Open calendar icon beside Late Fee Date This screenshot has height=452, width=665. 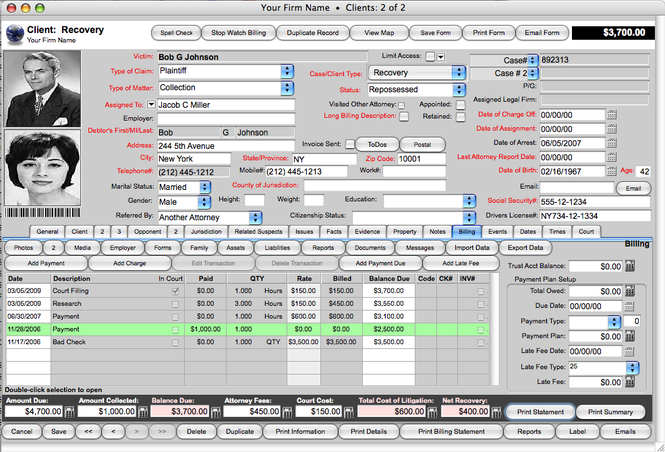pyautogui.click(x=629, y=352)
